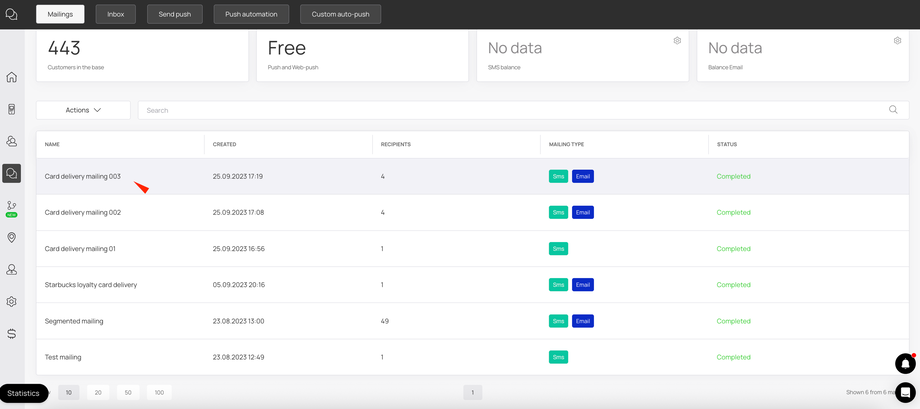920x409 pixels.
Task: Open the chat support widget icon
Action: [905, 393]
